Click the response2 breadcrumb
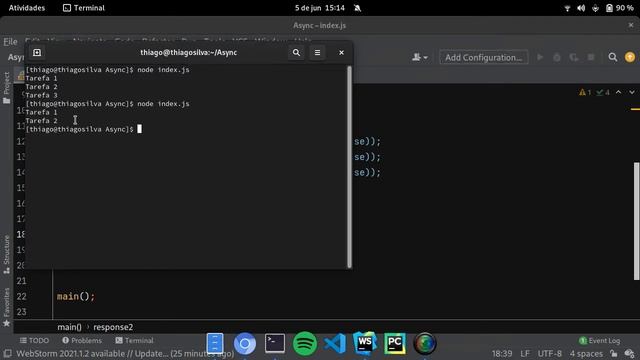This screenshot has width=640, height=360. click(x=113, y=327)
